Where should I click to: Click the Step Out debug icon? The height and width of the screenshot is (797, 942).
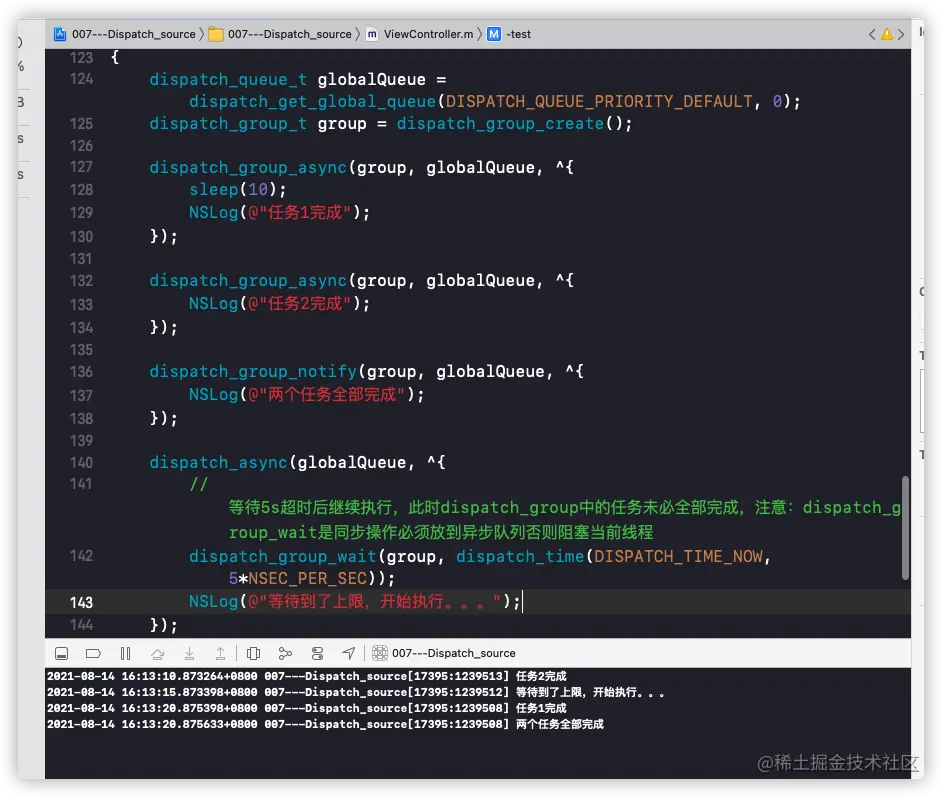[x=220, y=653]
